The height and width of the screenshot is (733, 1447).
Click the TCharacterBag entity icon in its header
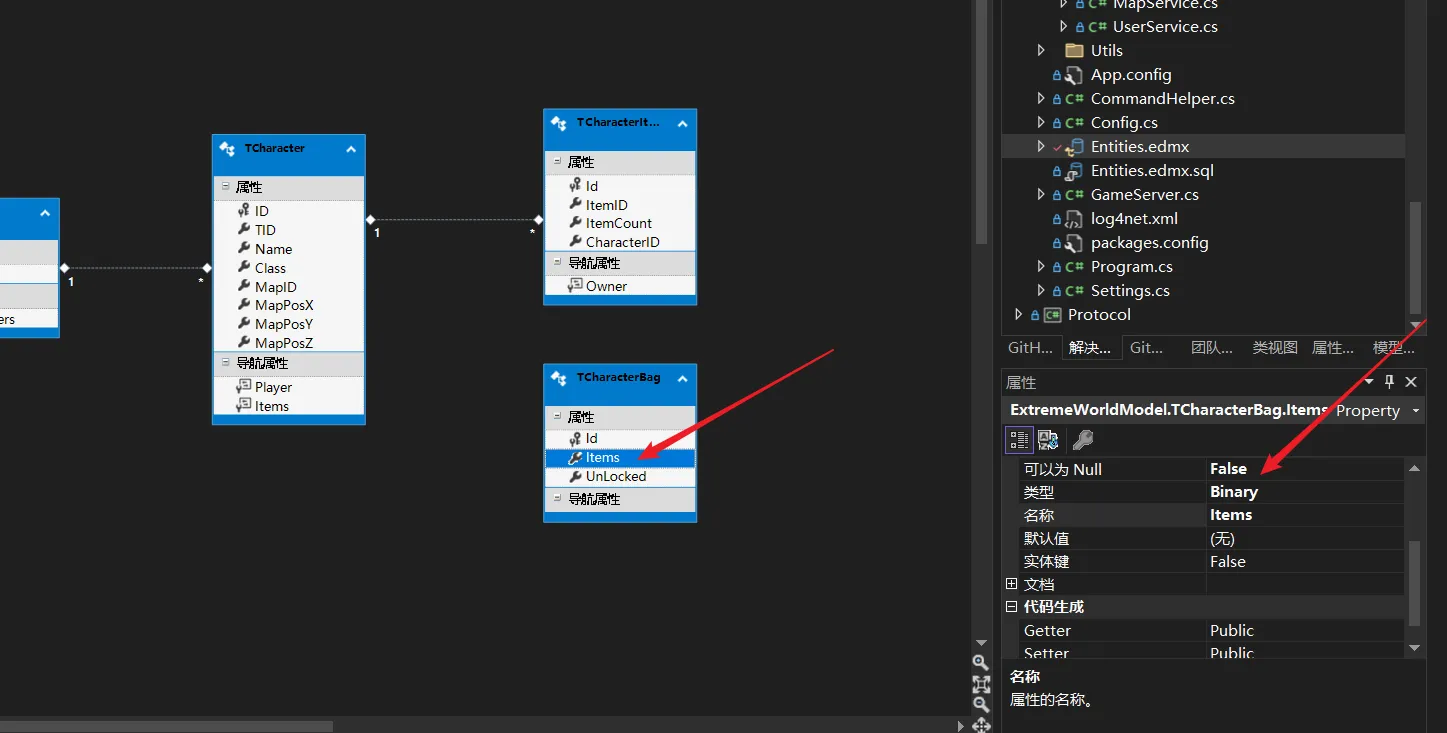(559, 378)
